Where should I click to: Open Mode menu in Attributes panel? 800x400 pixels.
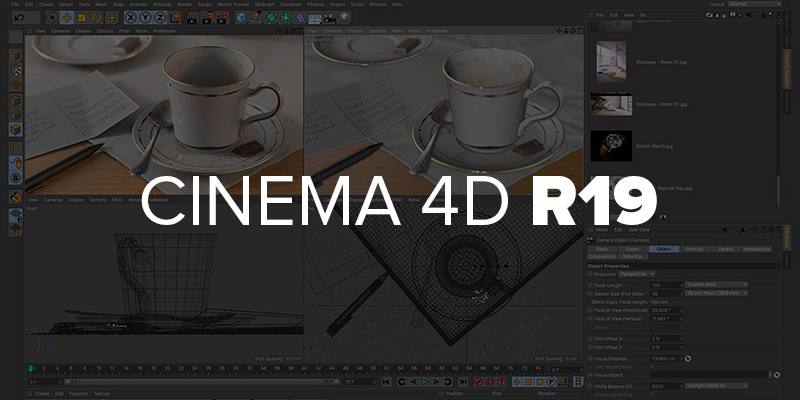pyautogui.click(x=602, y=230)
